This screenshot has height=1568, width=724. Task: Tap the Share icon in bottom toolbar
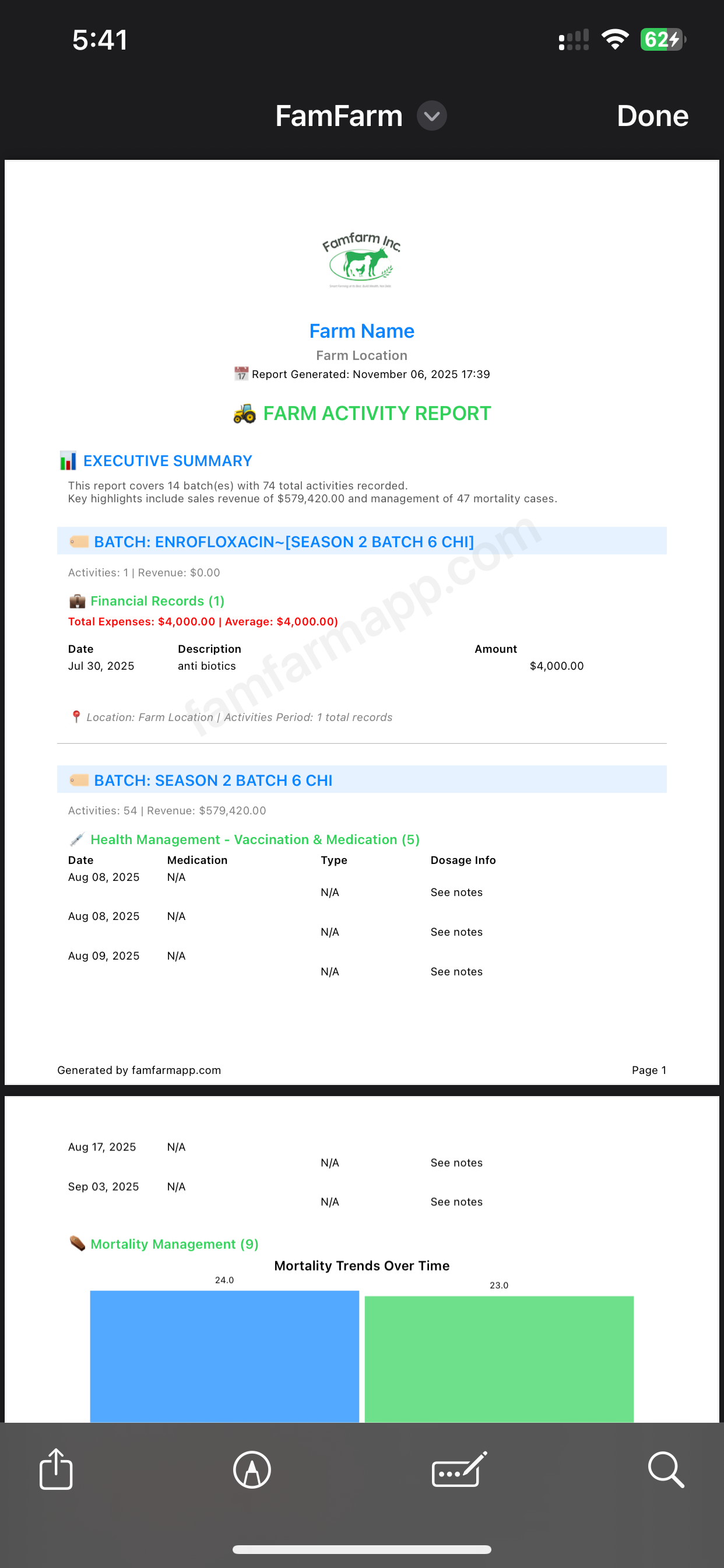56,1469
